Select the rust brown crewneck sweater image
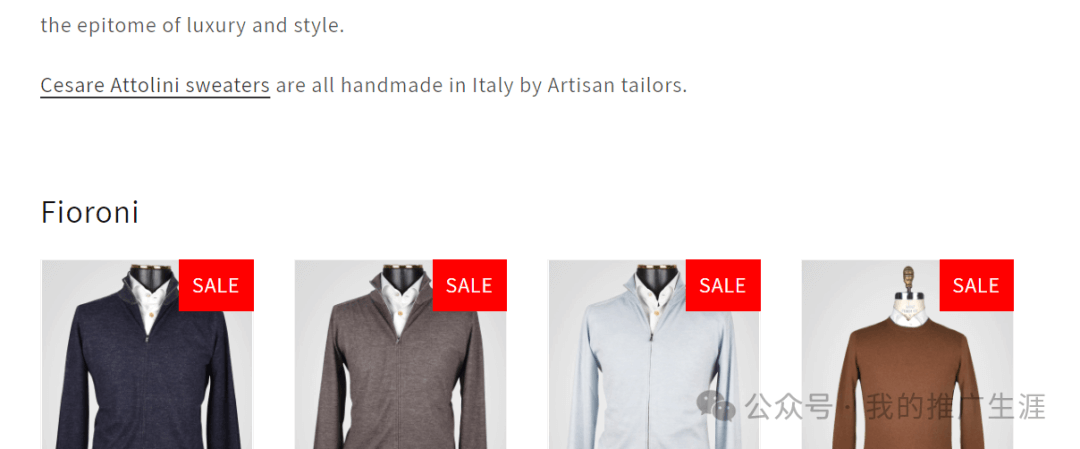Image resolution: width=1080 pixels, height=449 pixels. click(x=908, y=354)
